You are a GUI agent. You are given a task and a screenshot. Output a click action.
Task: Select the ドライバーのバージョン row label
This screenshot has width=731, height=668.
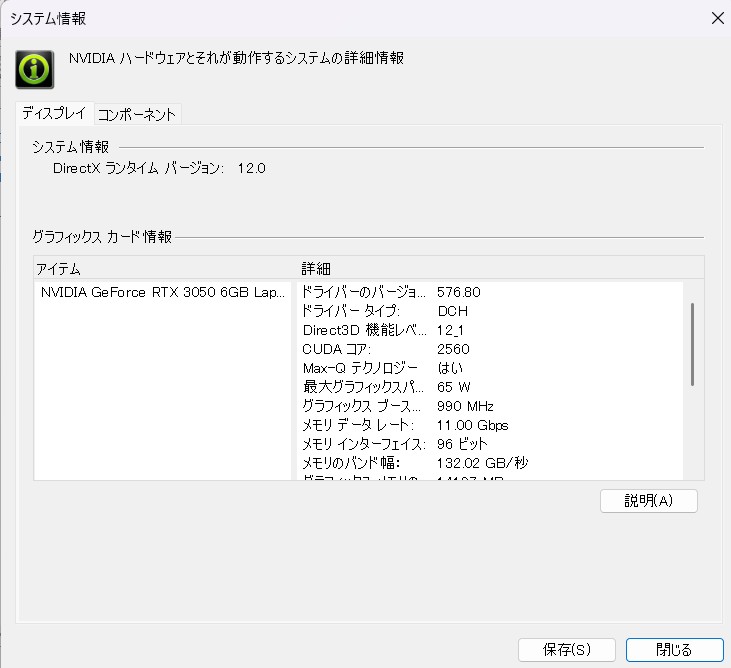(364, 292)
